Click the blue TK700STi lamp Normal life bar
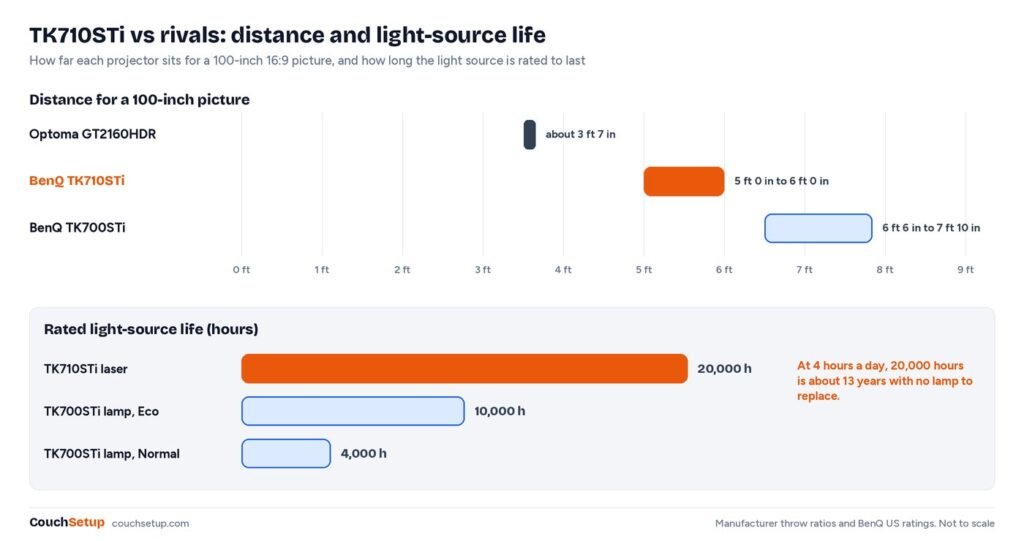1024x541 pixels. [286, 453]
